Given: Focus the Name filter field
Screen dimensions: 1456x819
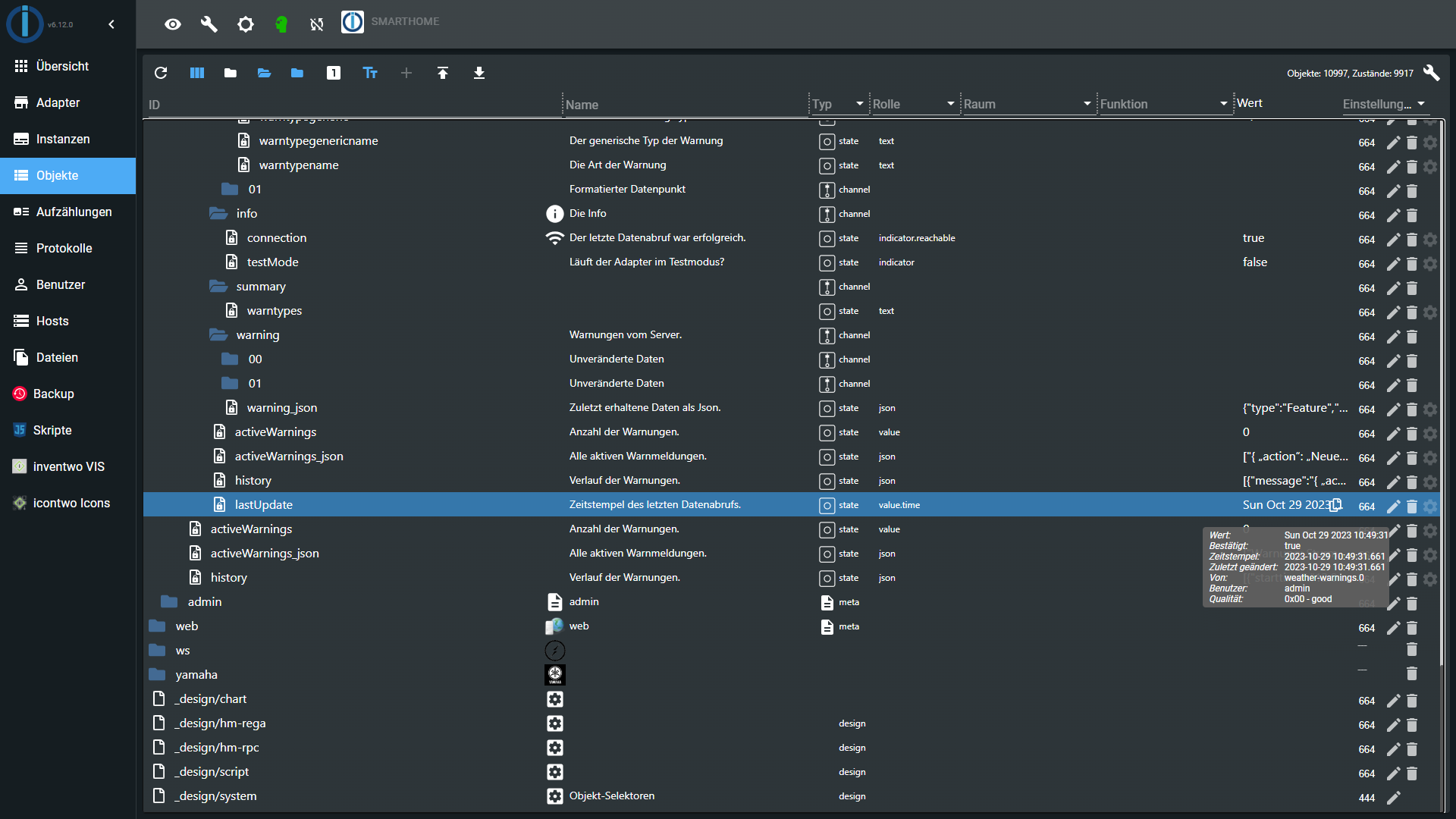Looking at the screenshot, I should point(686,105).
